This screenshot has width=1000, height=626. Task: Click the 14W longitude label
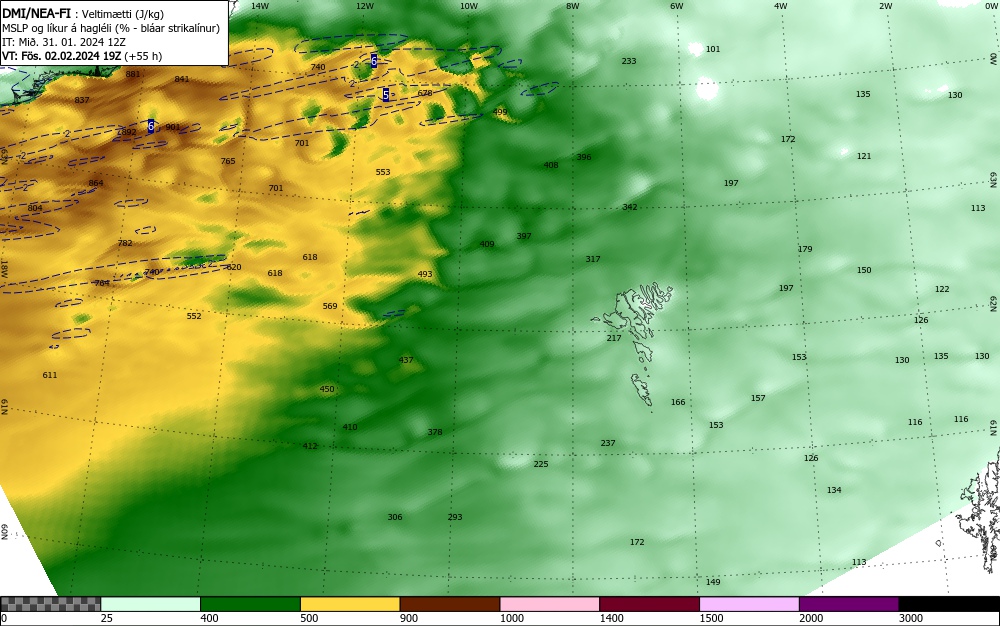[260, 6]
